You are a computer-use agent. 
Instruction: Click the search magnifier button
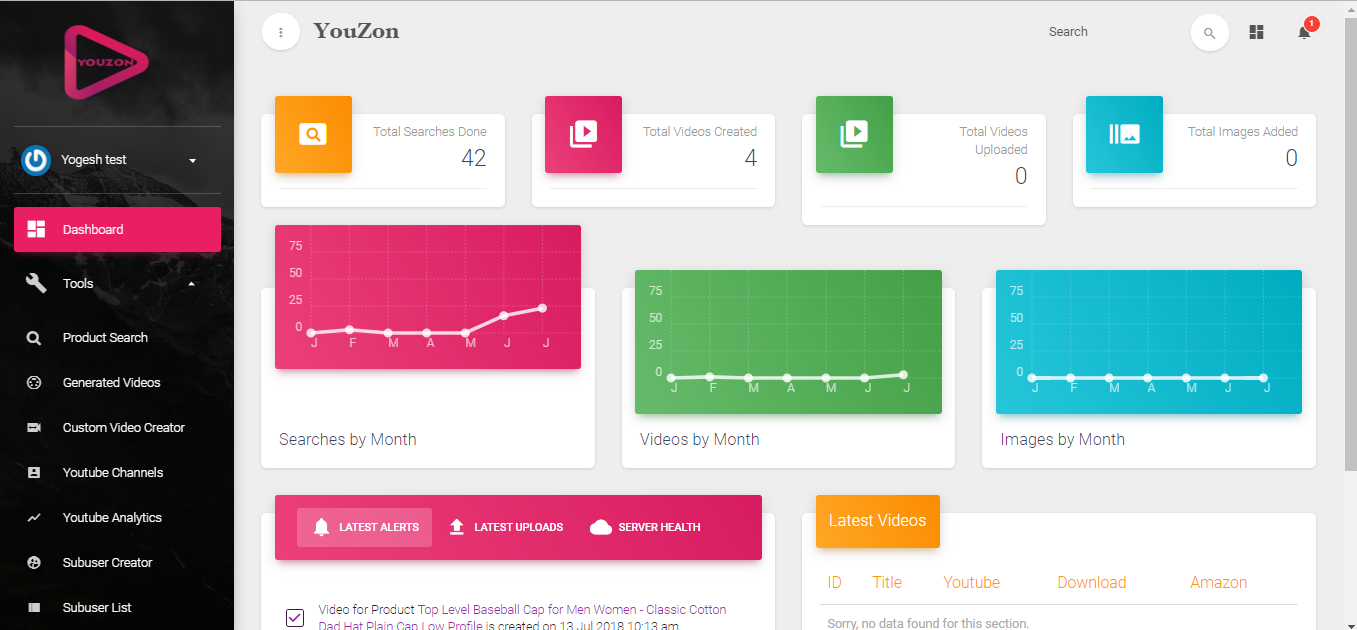pos(1209,33)
